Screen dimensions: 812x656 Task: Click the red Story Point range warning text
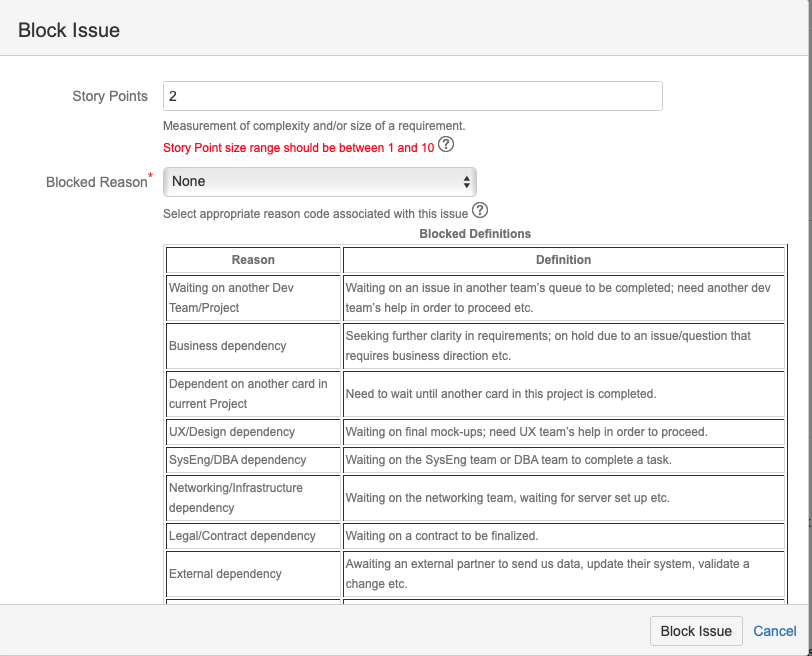pyautogui.click(x=298, y=148)
